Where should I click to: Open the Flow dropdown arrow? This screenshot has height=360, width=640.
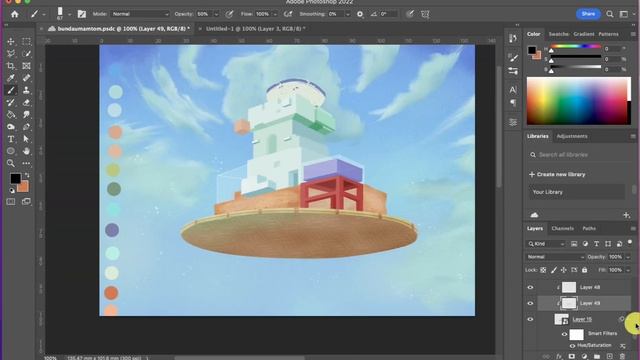[x=275, y=14]
